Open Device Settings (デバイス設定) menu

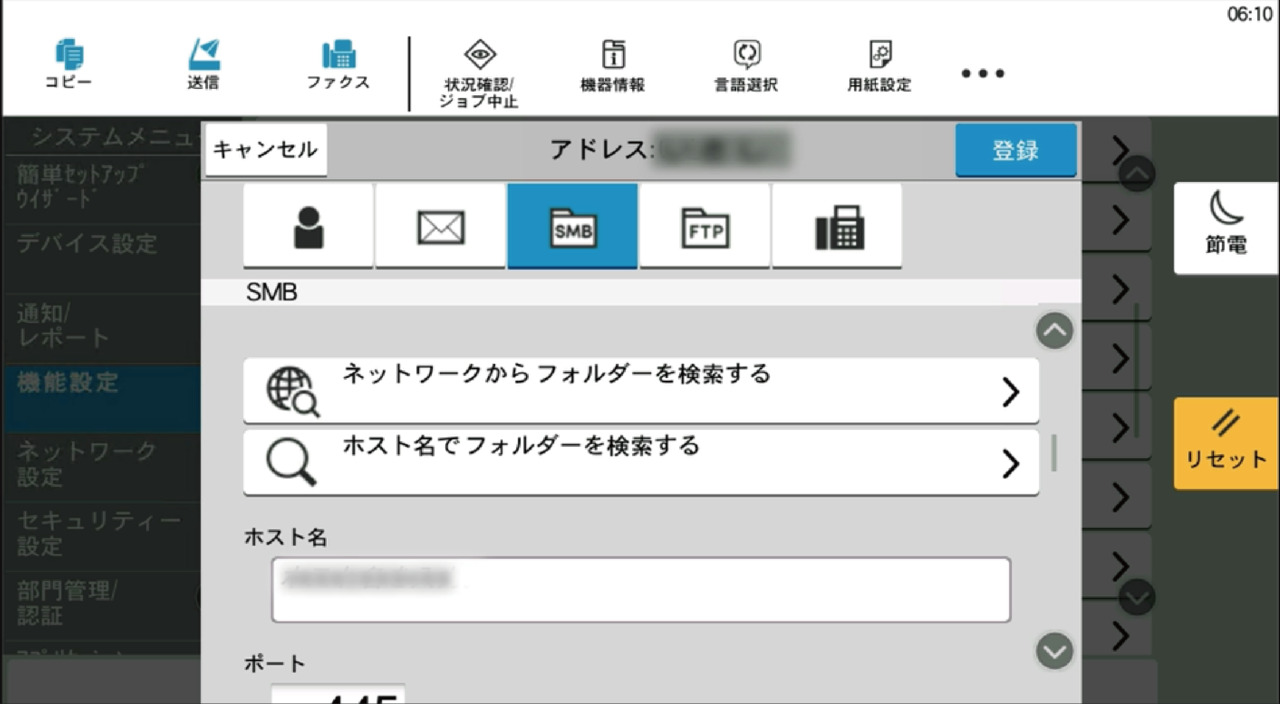[100, 257]
